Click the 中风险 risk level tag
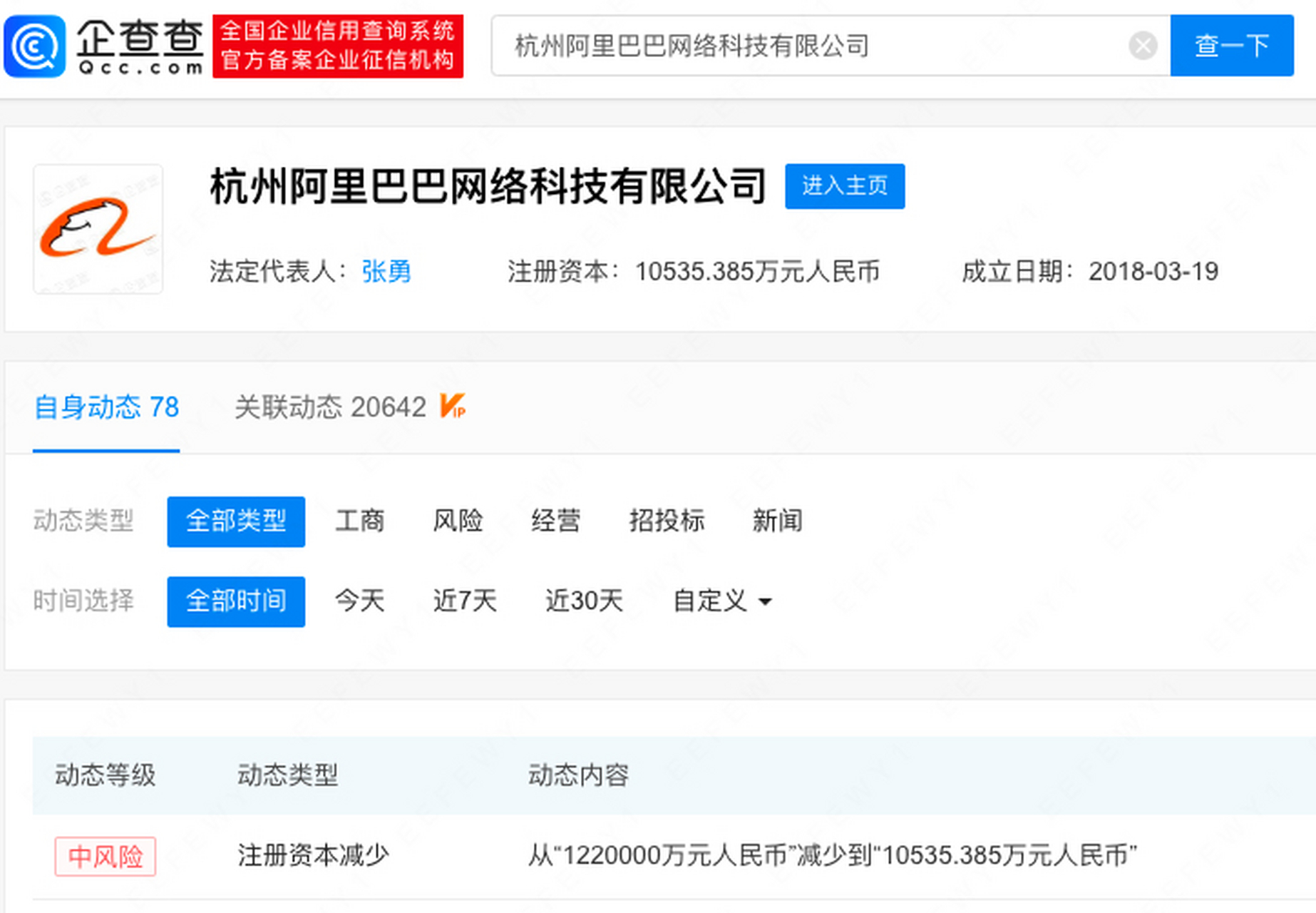 pyautogui.click(x=105, y=856)
